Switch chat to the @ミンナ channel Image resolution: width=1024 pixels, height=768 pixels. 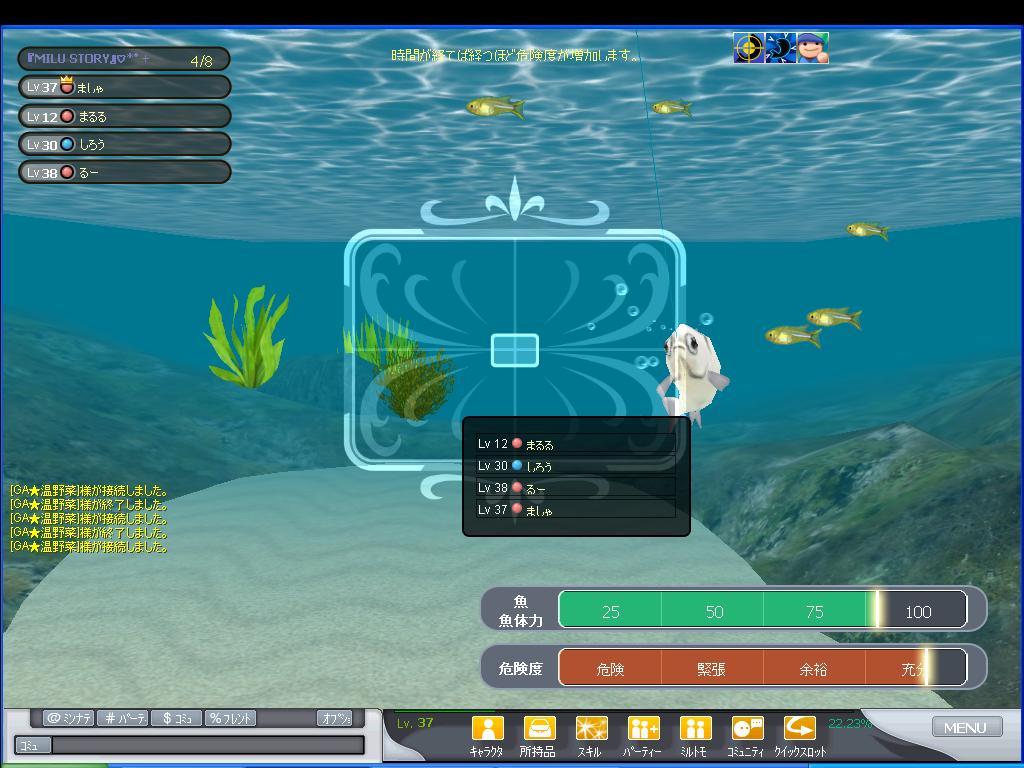pos(68,718)
